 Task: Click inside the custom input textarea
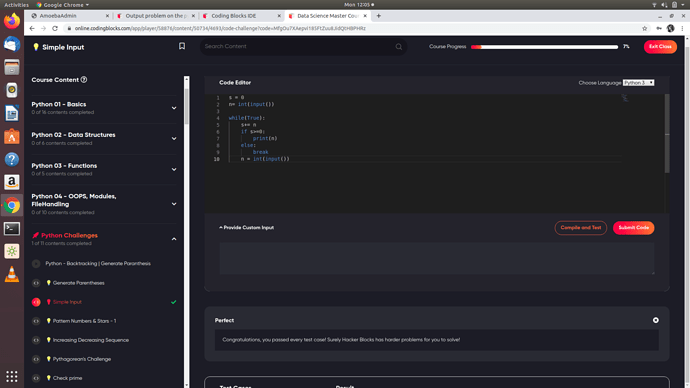(x=437, y=258)
